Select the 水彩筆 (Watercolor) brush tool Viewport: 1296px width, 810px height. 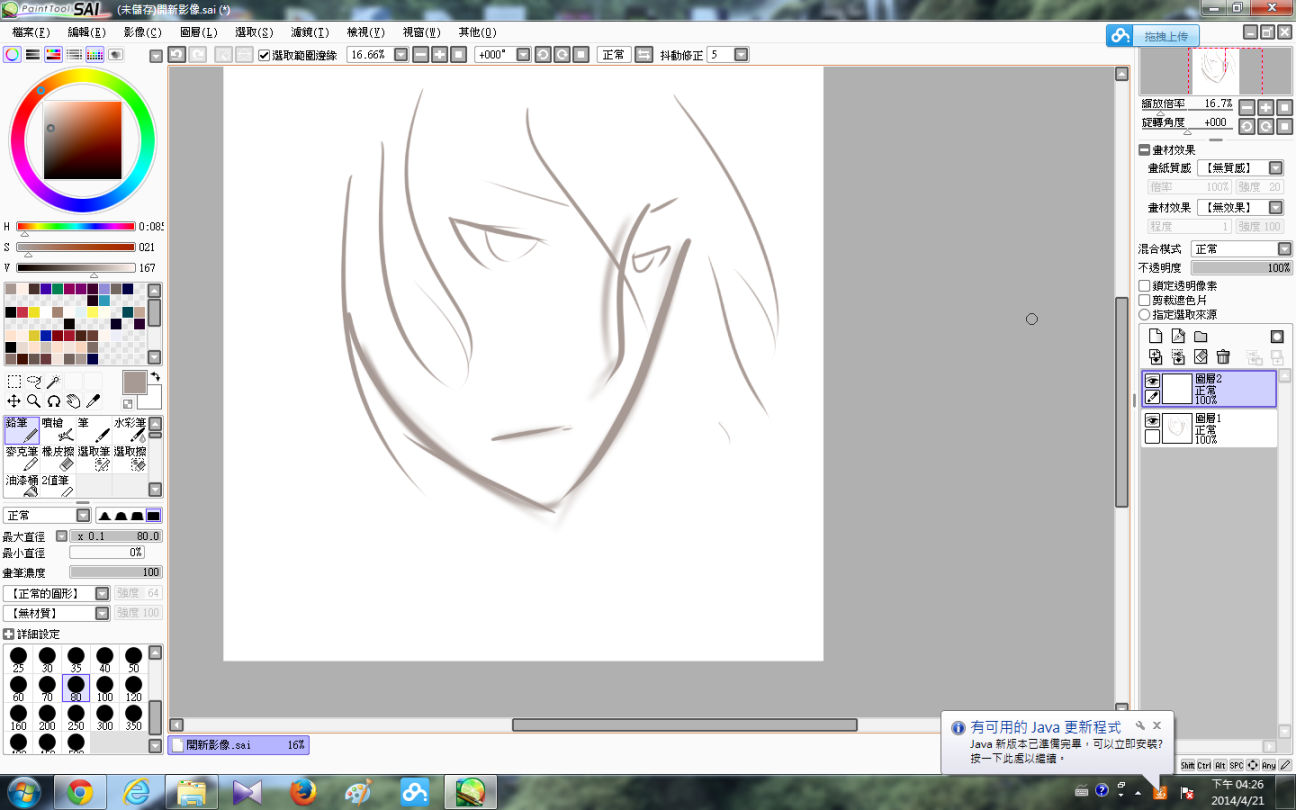(x=131, y=430)
